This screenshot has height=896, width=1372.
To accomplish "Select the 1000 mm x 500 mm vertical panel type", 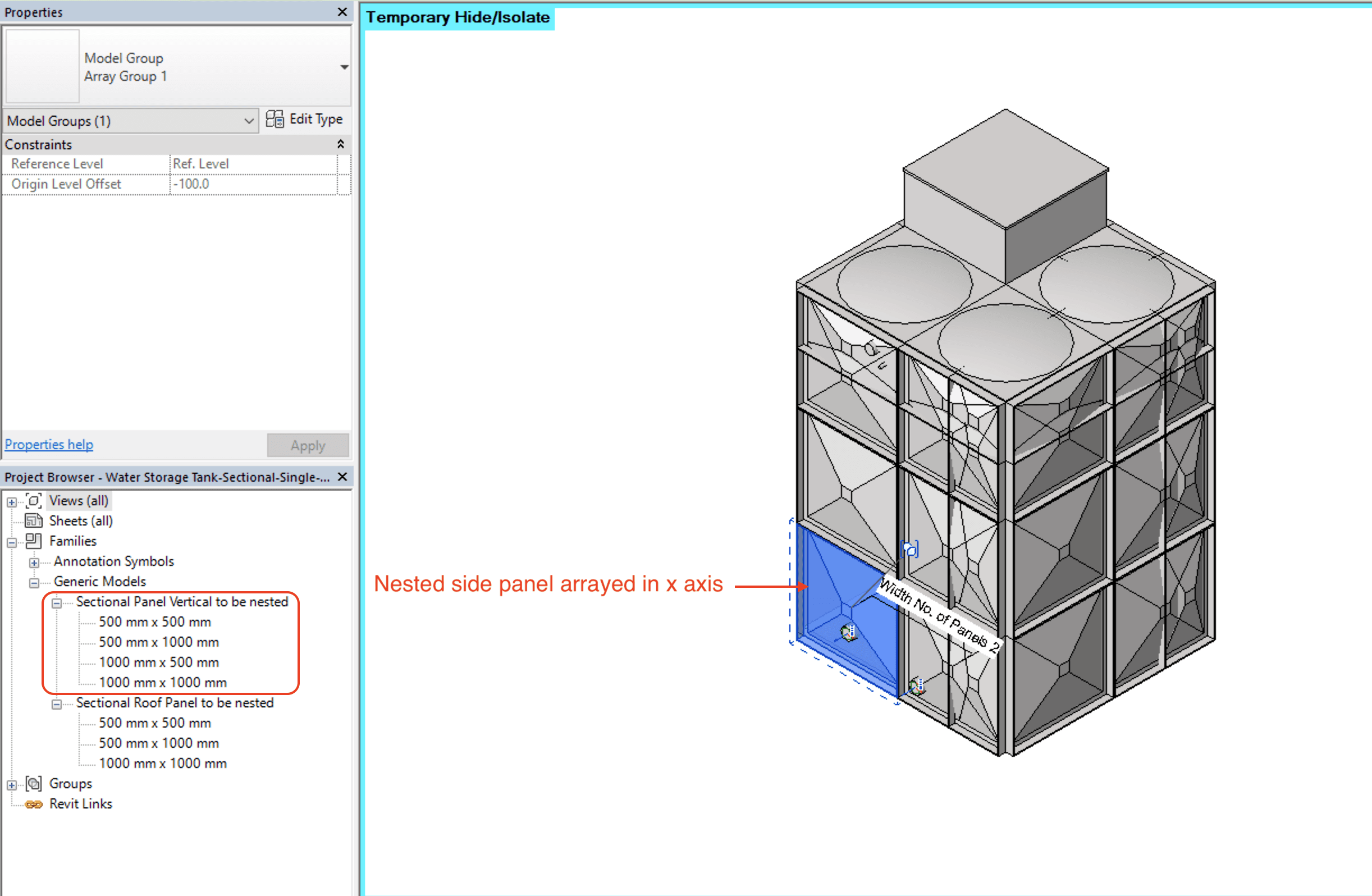I will pyautogui.click(x=158, y=662).
